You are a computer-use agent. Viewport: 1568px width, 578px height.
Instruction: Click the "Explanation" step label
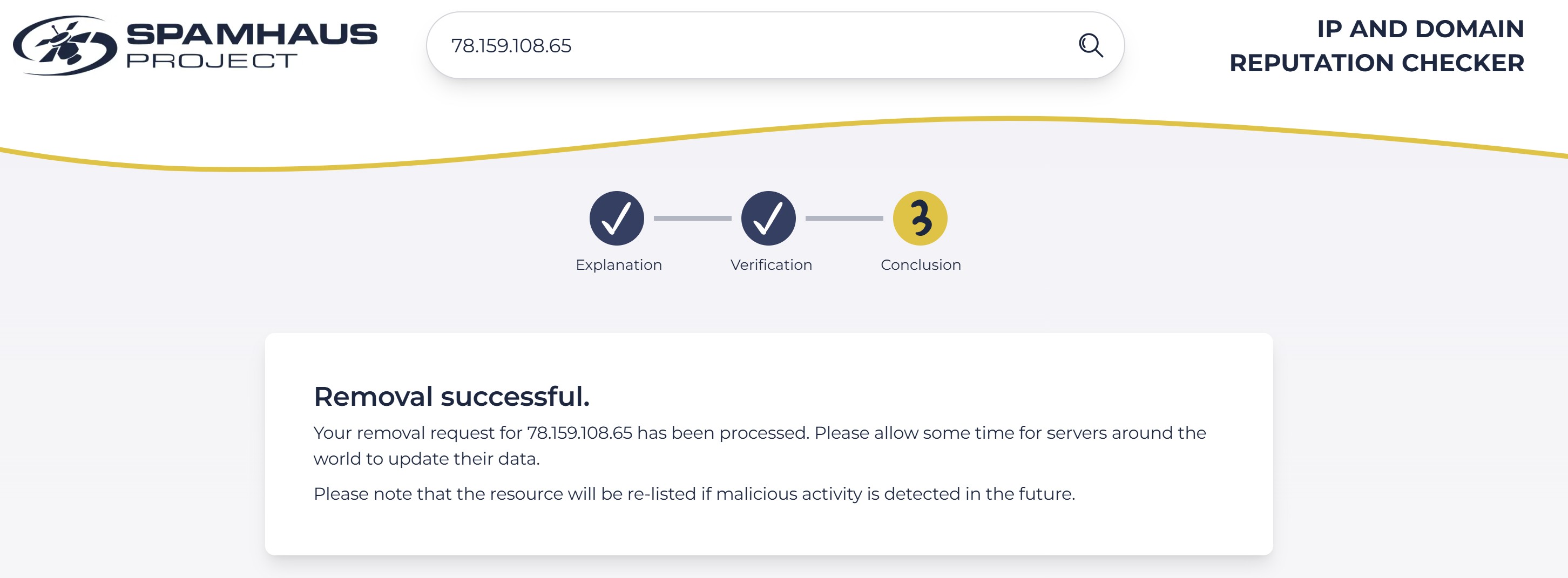click(x=618, y=264)
